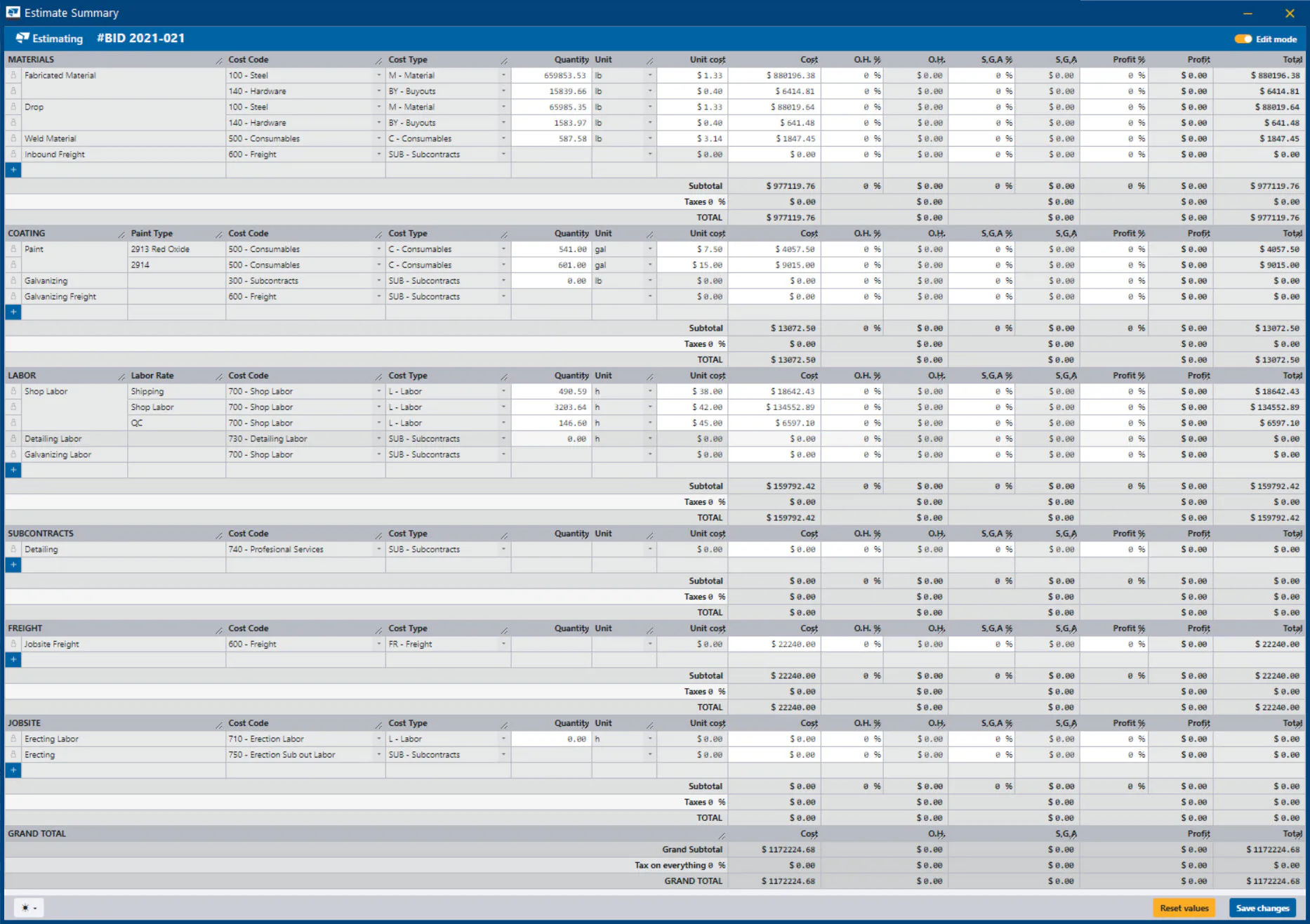The height and width of the screenshot is (924, 1310).
Task: Click the Estimate Summary title bar app icon
Action: tap(13, 13)
